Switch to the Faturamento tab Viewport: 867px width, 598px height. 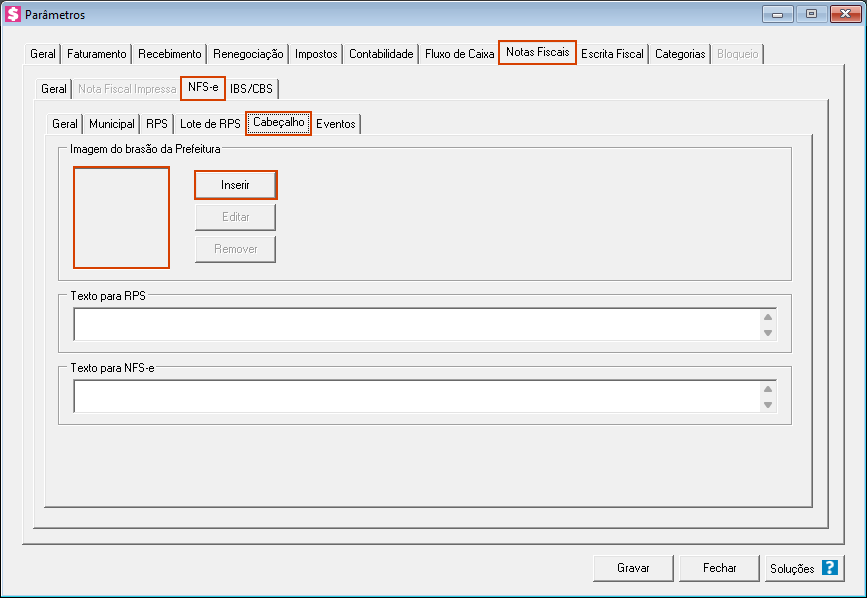(x=97, y=54)
